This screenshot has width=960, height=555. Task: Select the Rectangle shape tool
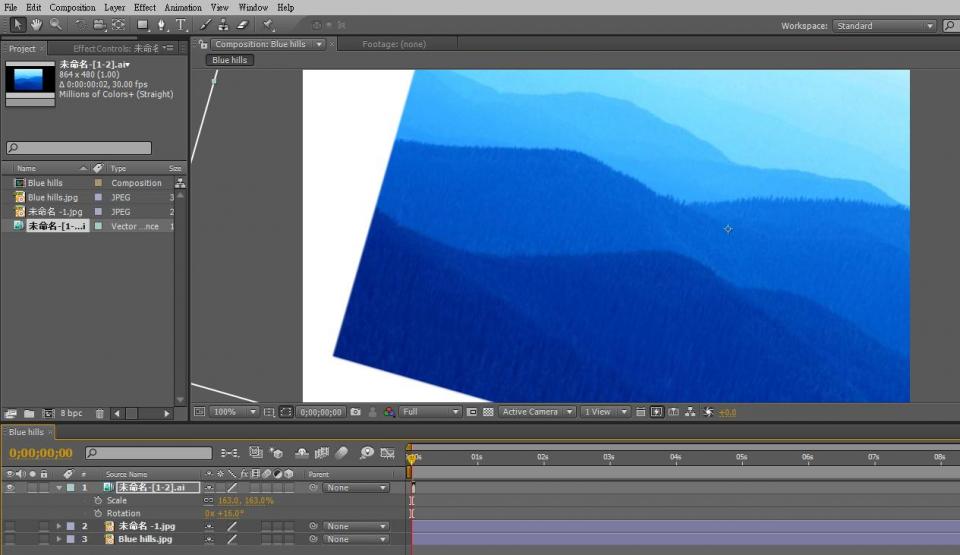click(142, 24)
